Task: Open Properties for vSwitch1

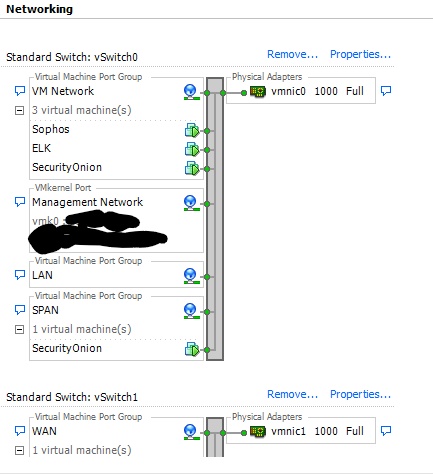Action: click(360, 394)
